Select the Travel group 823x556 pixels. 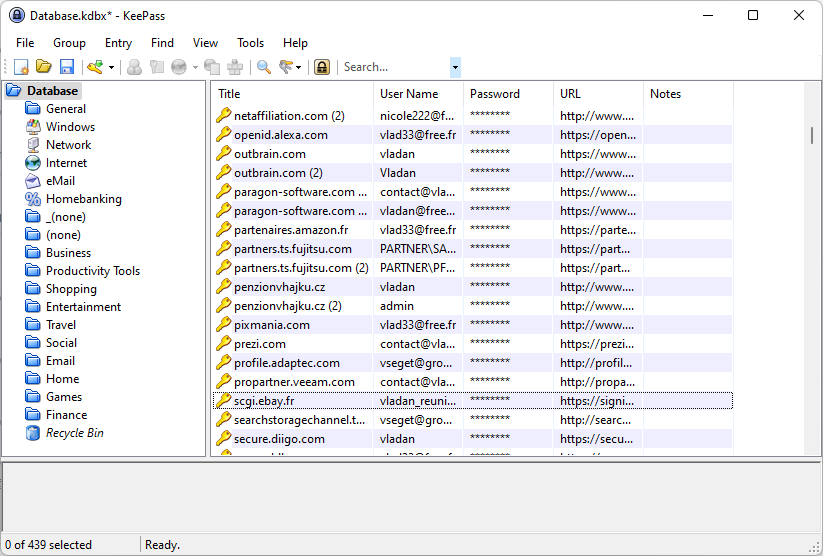pyautogui.click(x=61, y=324)
